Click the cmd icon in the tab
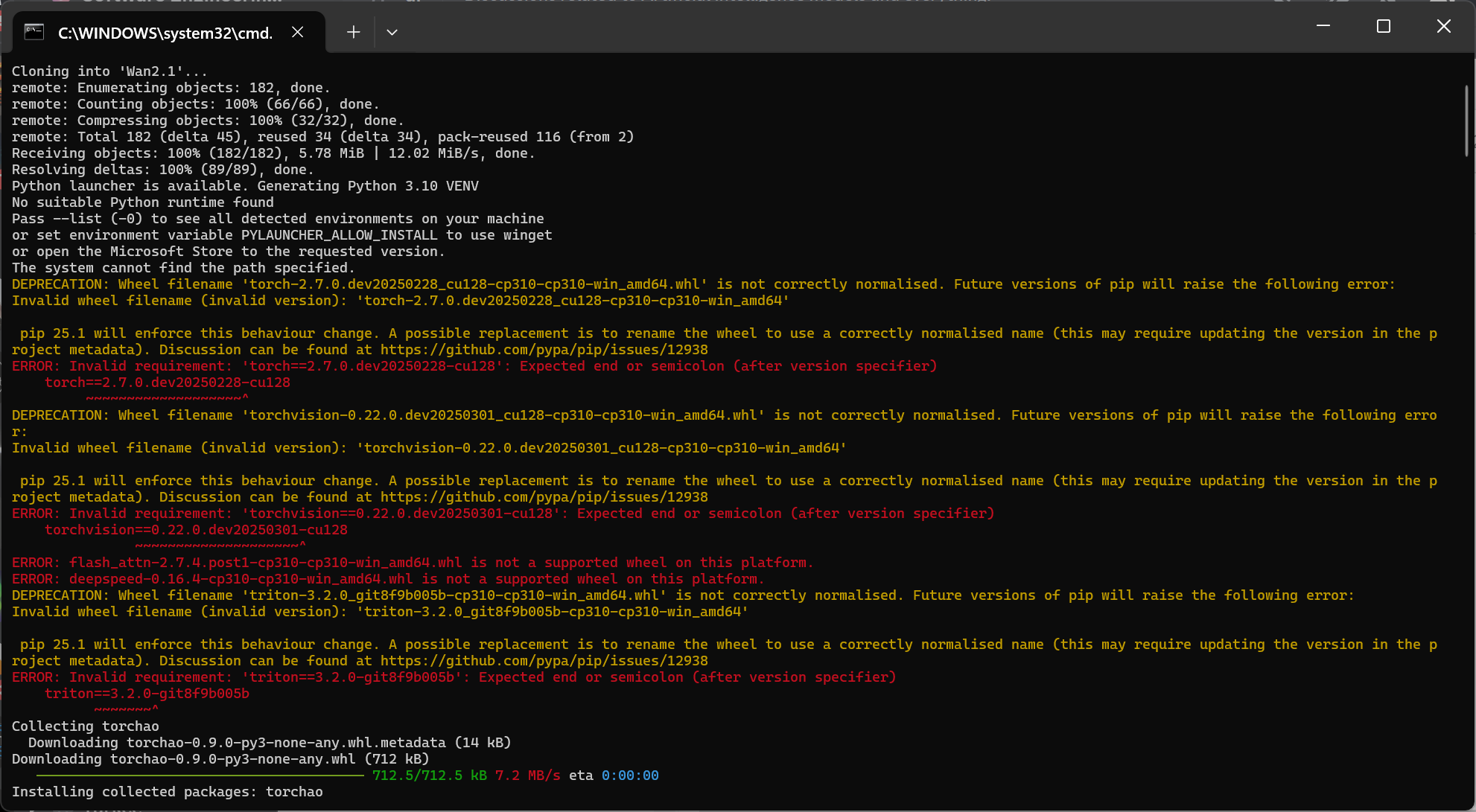1476x812 pixels. click(34, 32)
